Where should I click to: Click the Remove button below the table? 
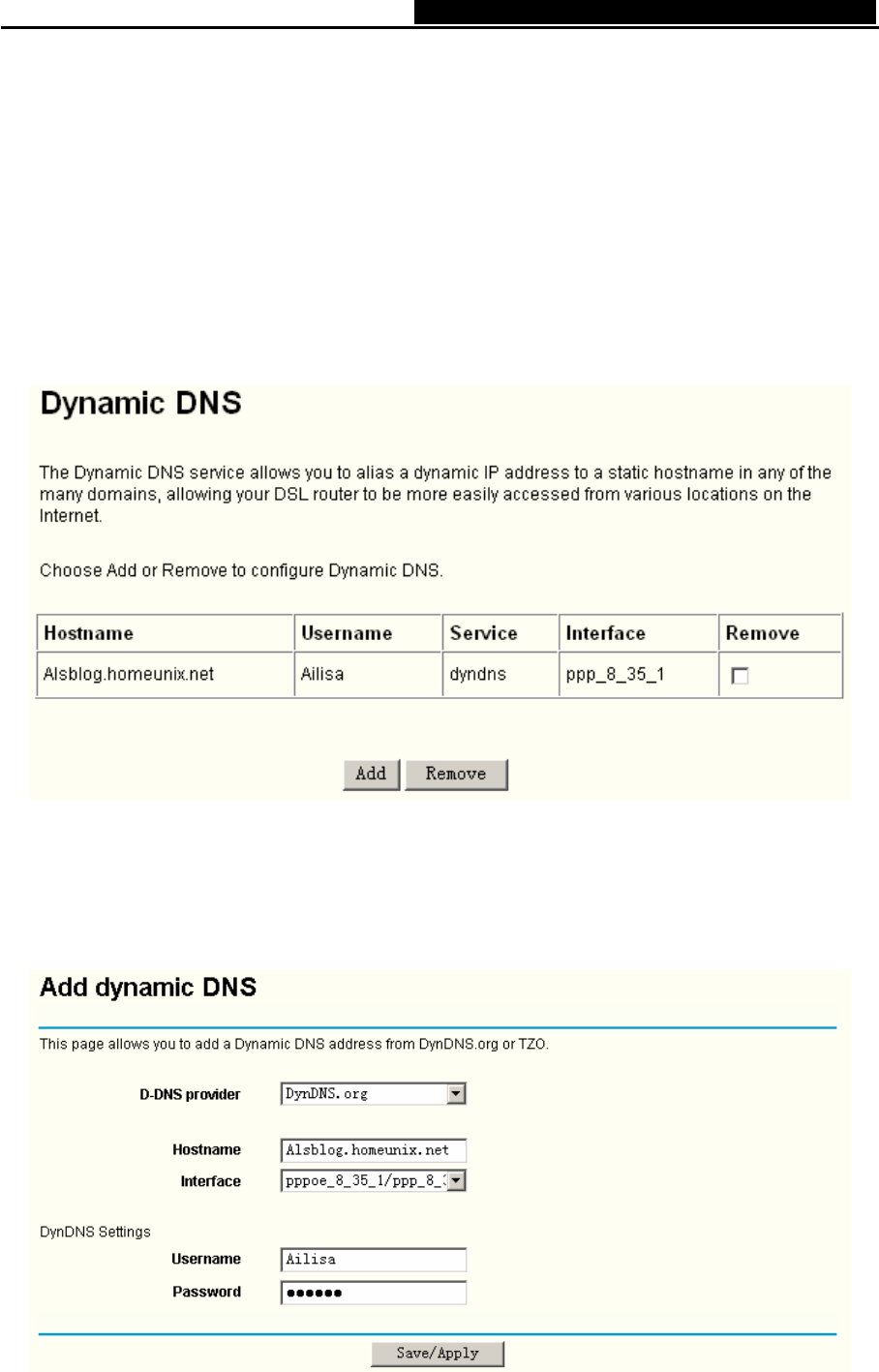pyautogui.click(x=456, y=775)
